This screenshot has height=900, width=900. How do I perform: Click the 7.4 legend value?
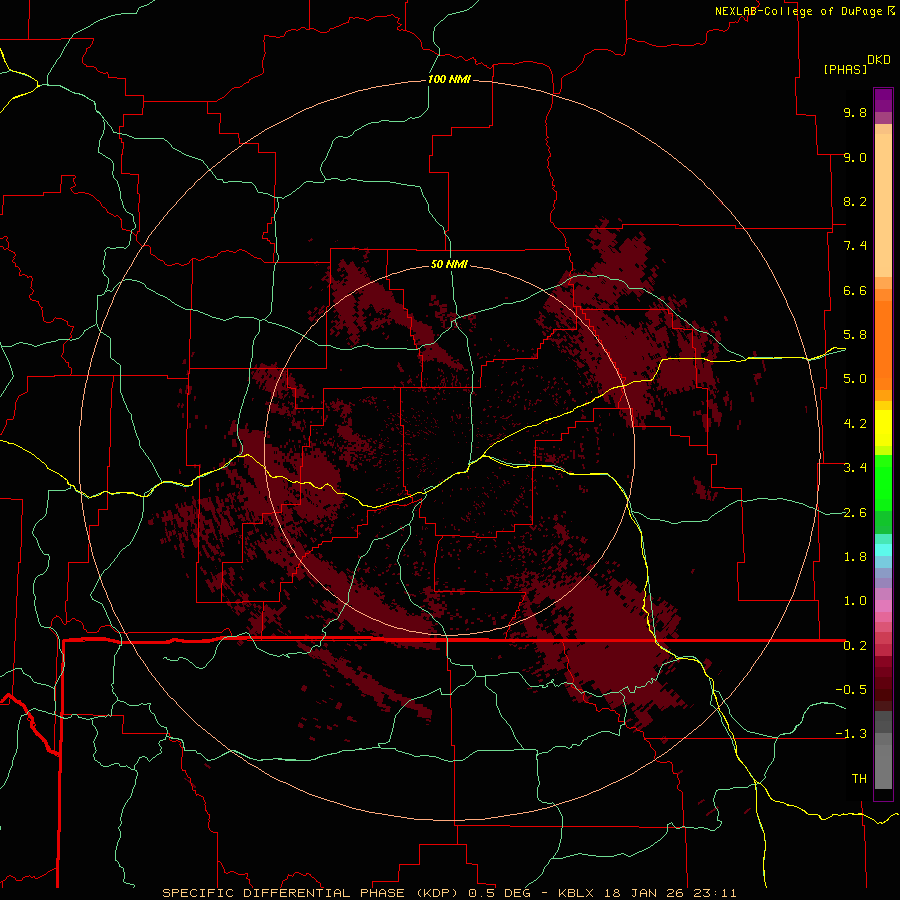tap(855, 246)
